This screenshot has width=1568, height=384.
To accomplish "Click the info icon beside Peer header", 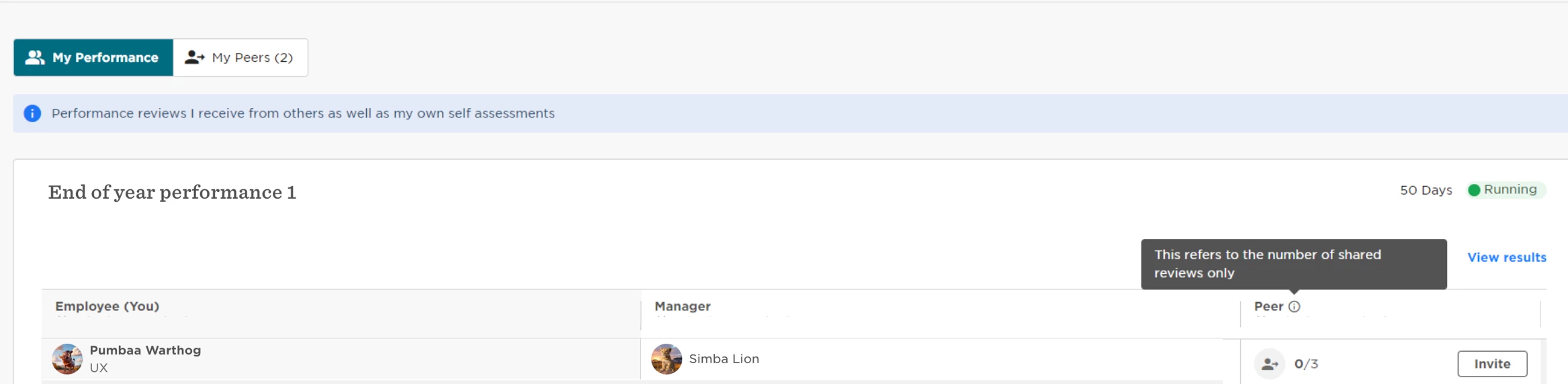I will 1295,307.
